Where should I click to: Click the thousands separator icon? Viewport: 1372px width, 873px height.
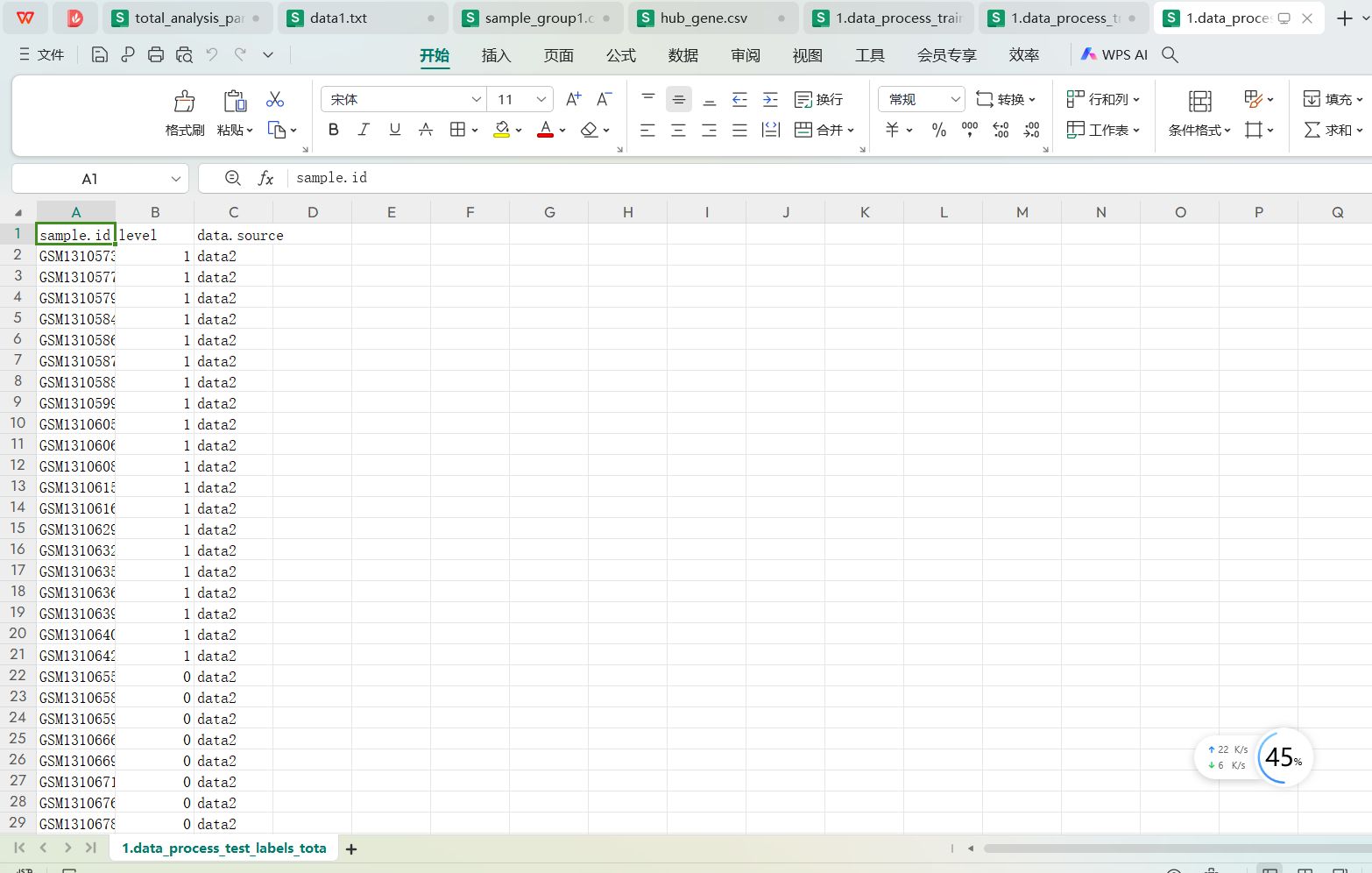970,130
